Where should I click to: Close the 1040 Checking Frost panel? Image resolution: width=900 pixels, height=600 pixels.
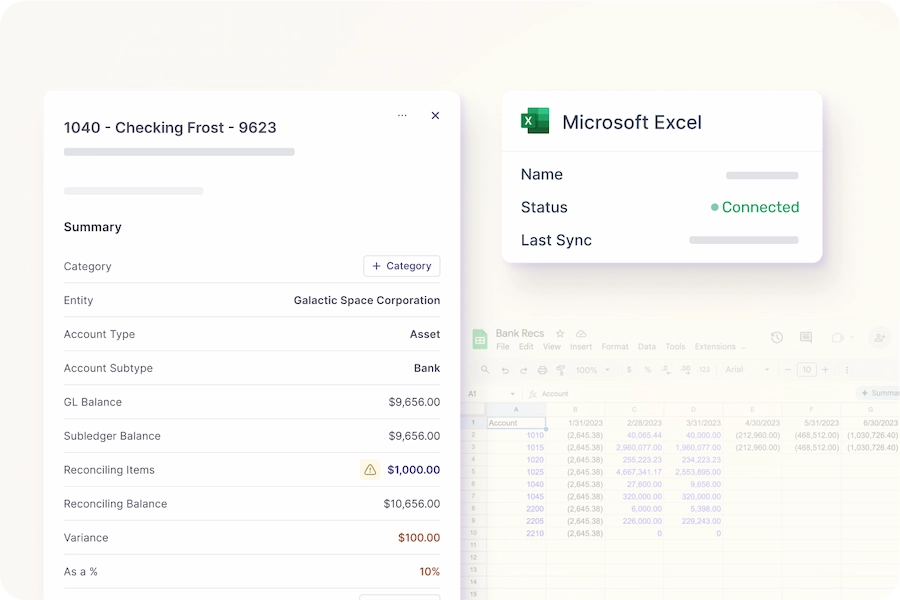pos(435,115)
